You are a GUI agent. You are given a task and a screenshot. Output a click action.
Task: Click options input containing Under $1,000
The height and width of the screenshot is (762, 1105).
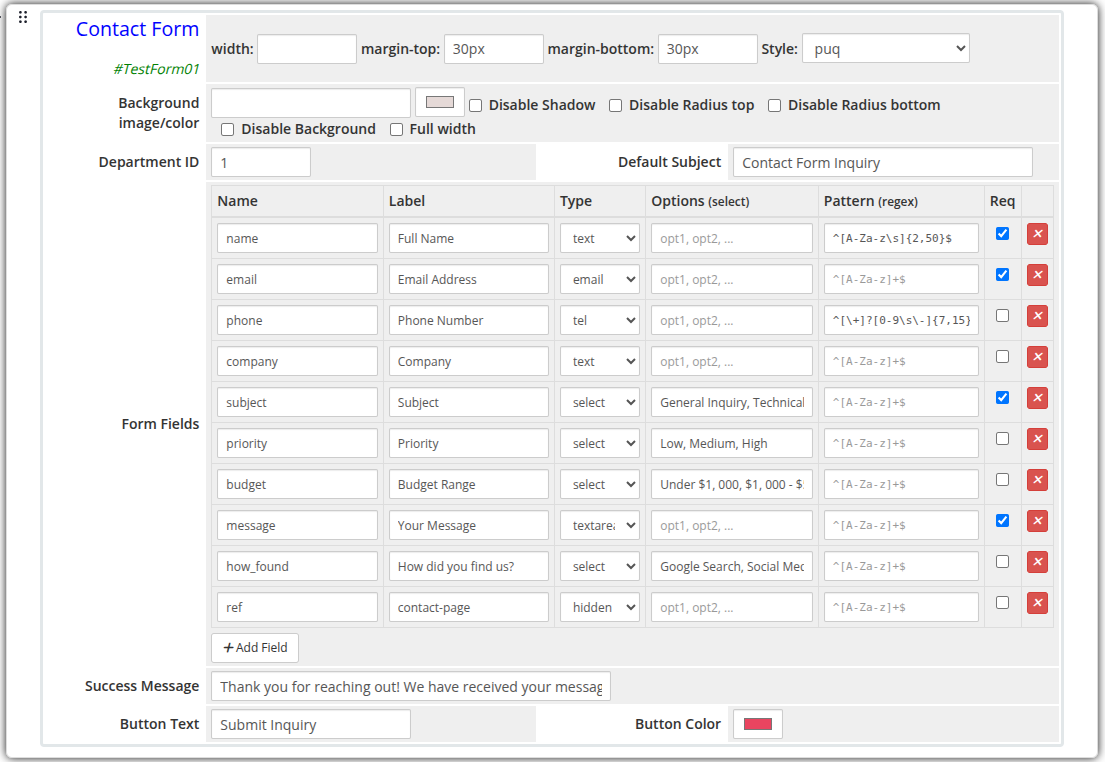pos(732,484)
